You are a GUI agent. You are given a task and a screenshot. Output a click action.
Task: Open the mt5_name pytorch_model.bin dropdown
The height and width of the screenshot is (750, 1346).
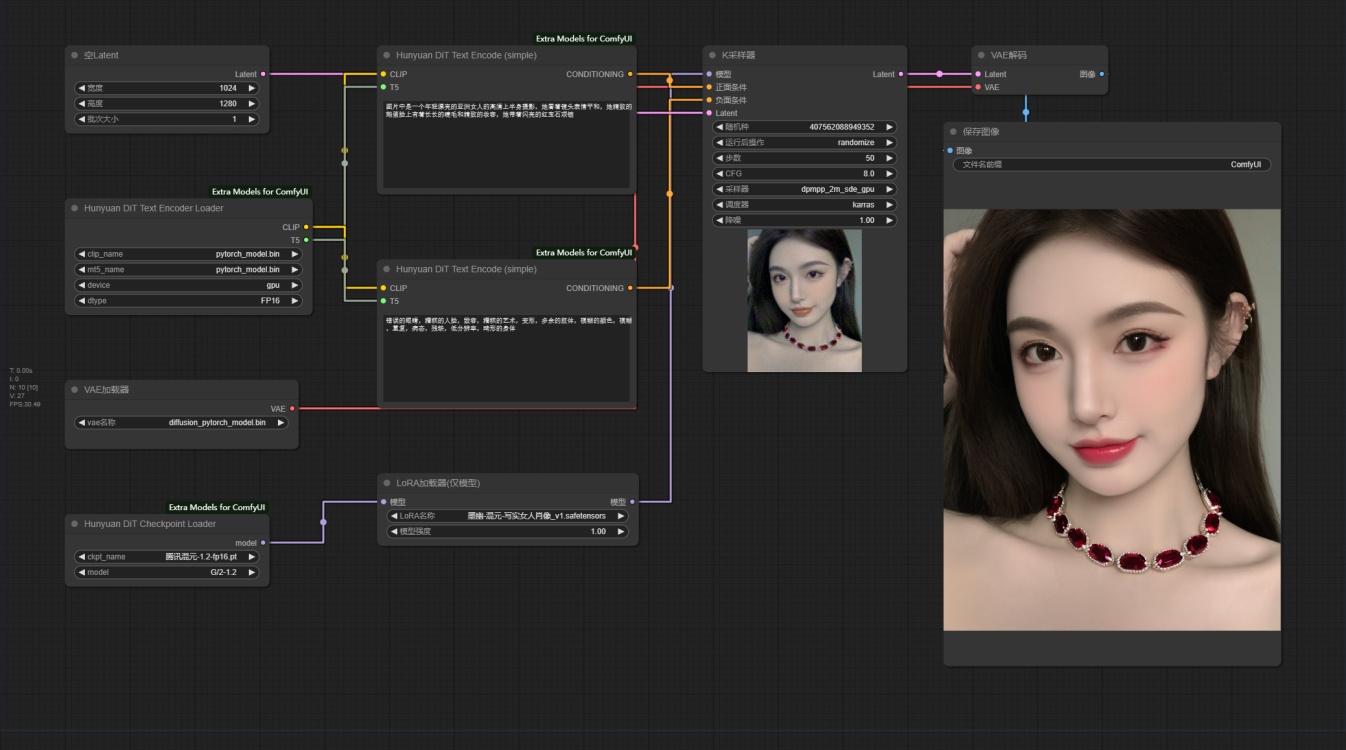188,269
